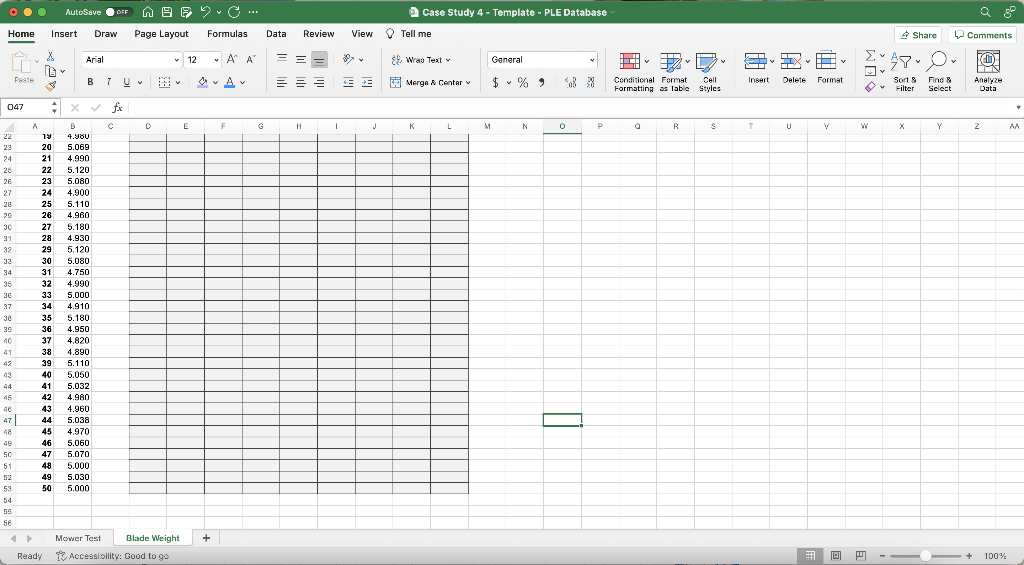Center text horizontally

(300, 82)
